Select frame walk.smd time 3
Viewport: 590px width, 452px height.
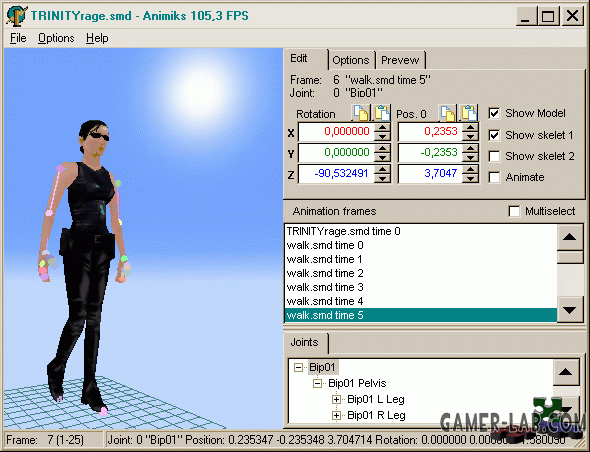421,288
